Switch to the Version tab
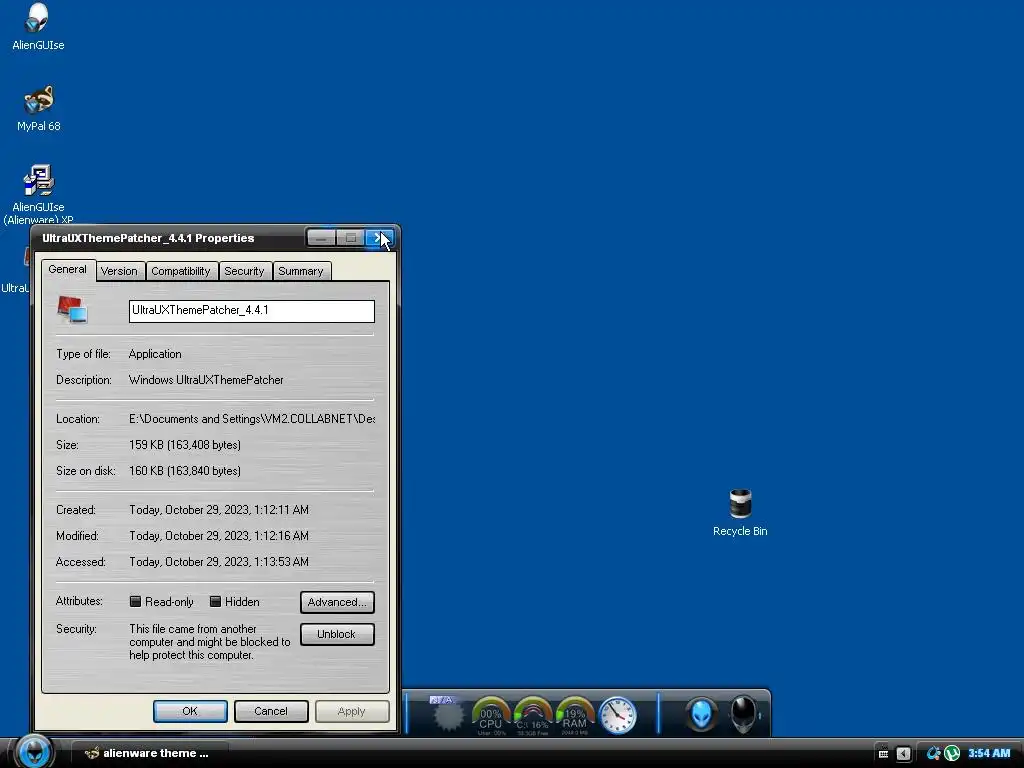 (x=119, y=271)
